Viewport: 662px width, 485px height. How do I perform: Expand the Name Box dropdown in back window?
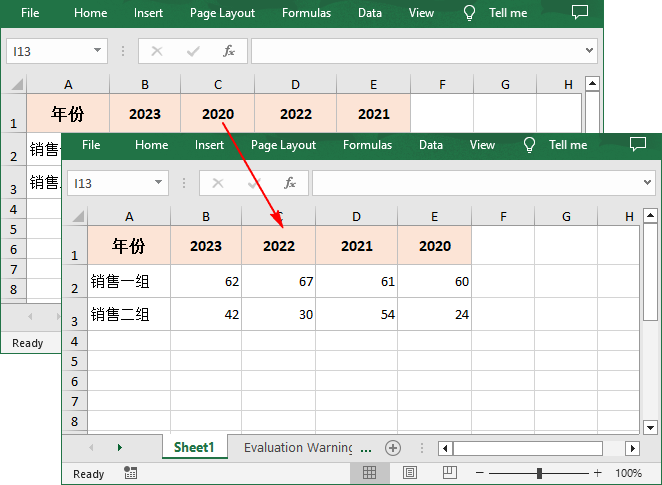click(98, 50)
